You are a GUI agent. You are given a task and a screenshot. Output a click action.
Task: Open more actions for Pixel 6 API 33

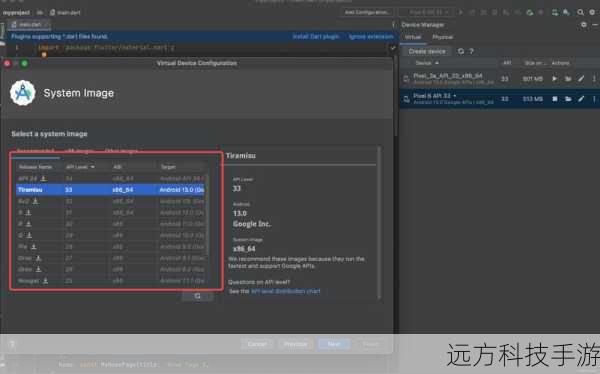(594, 99)
